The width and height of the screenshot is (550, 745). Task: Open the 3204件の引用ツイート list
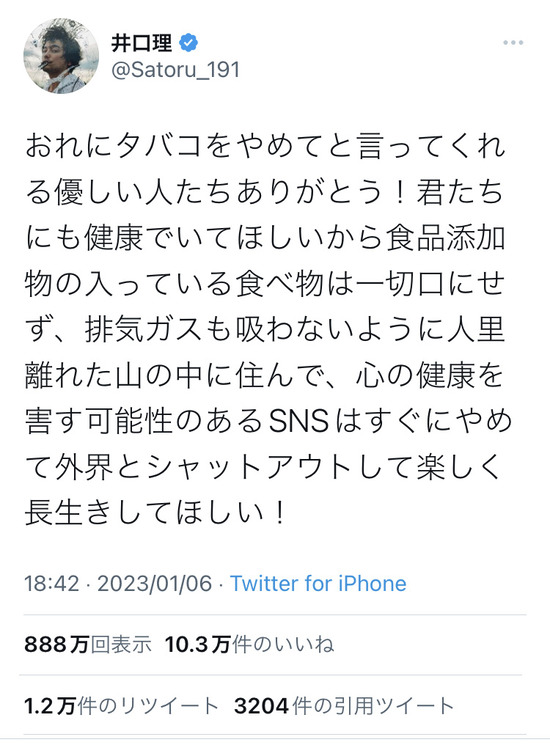344,706
